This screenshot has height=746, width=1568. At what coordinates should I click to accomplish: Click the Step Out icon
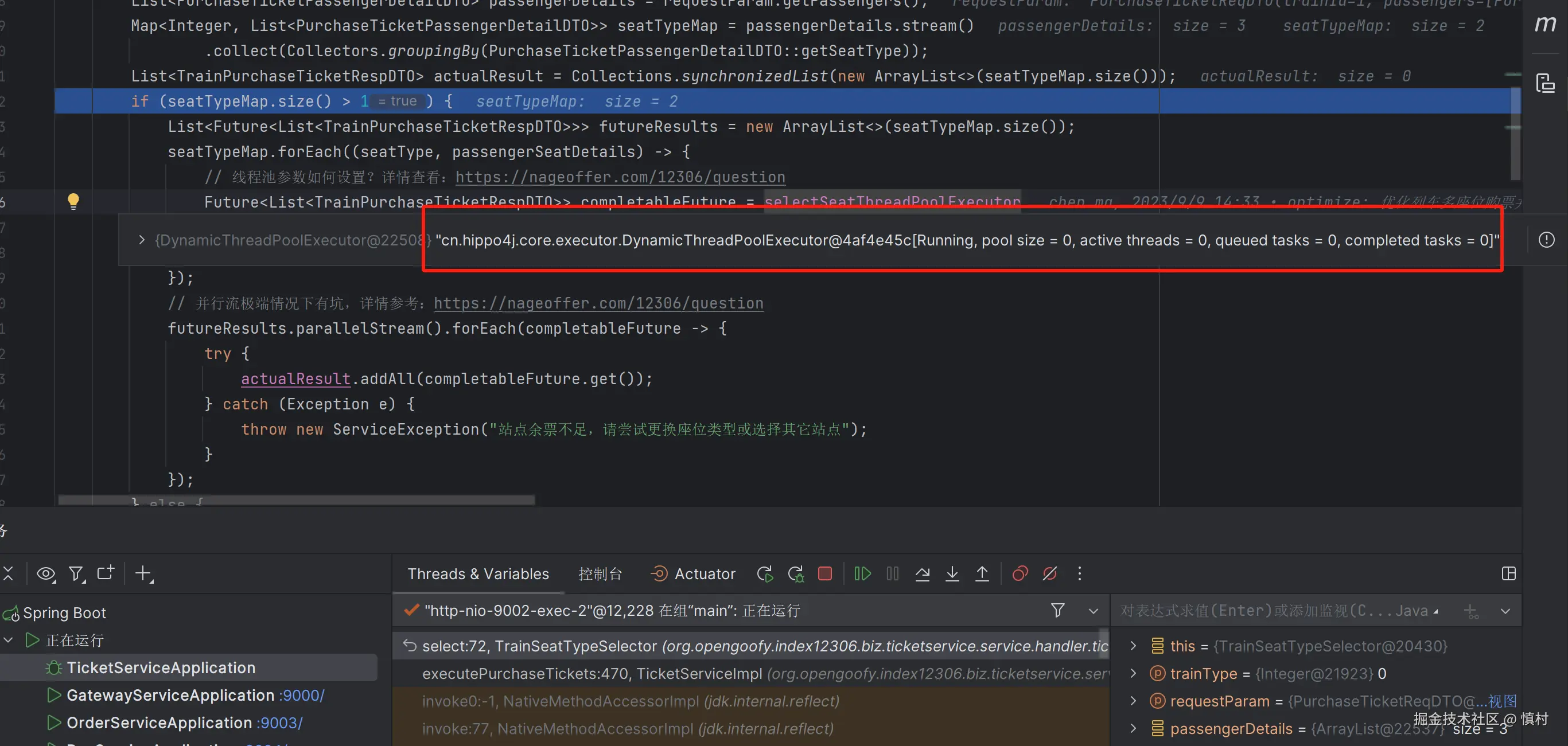point(982,573)
